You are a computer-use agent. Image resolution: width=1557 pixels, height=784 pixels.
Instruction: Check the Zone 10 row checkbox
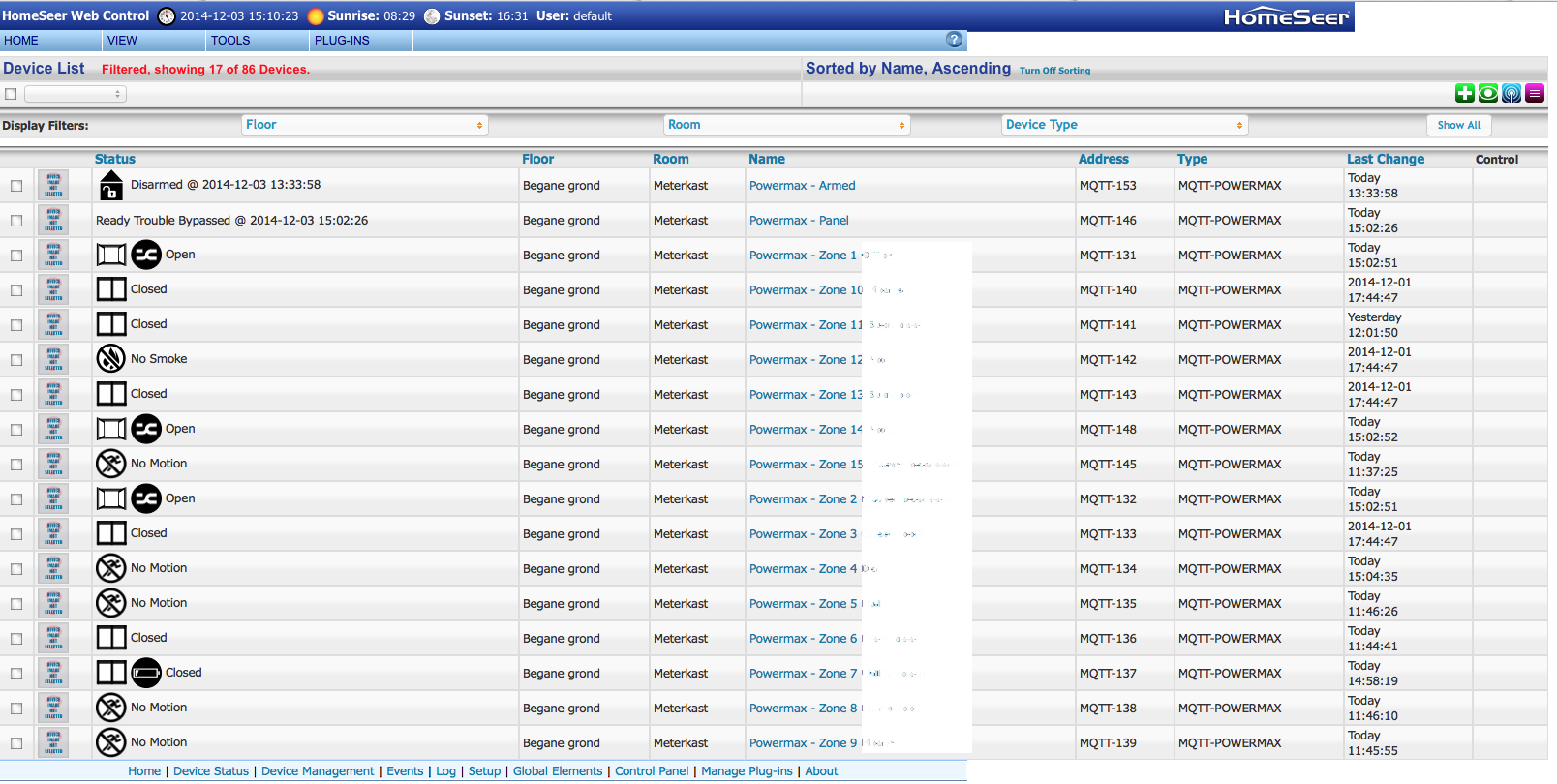coord(16,290)
